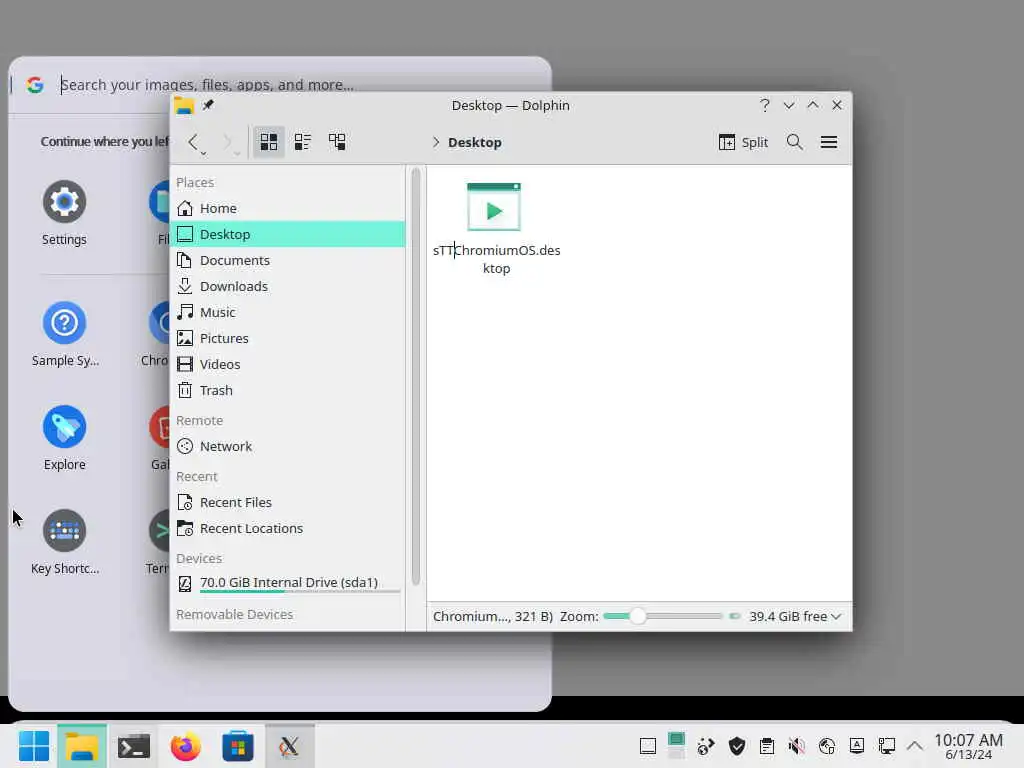Click the Google search box in launcher
1024x768 pixels.
click(208, 85)
